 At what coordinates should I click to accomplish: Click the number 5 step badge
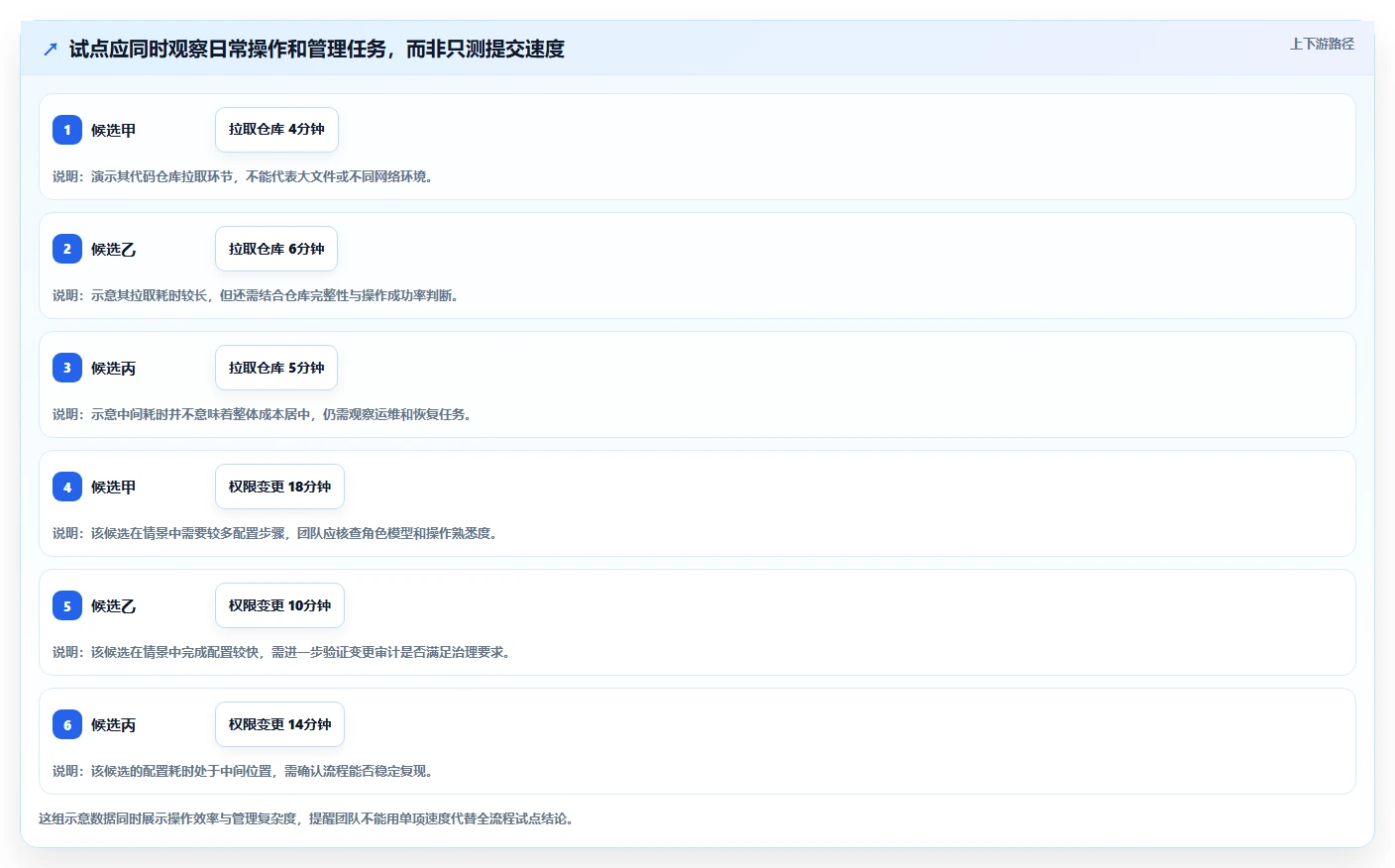coord(67,605)
